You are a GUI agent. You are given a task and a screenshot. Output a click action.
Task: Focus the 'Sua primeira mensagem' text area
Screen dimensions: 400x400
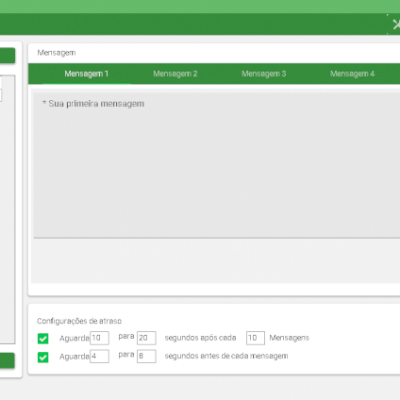click(x=217, y=165)
